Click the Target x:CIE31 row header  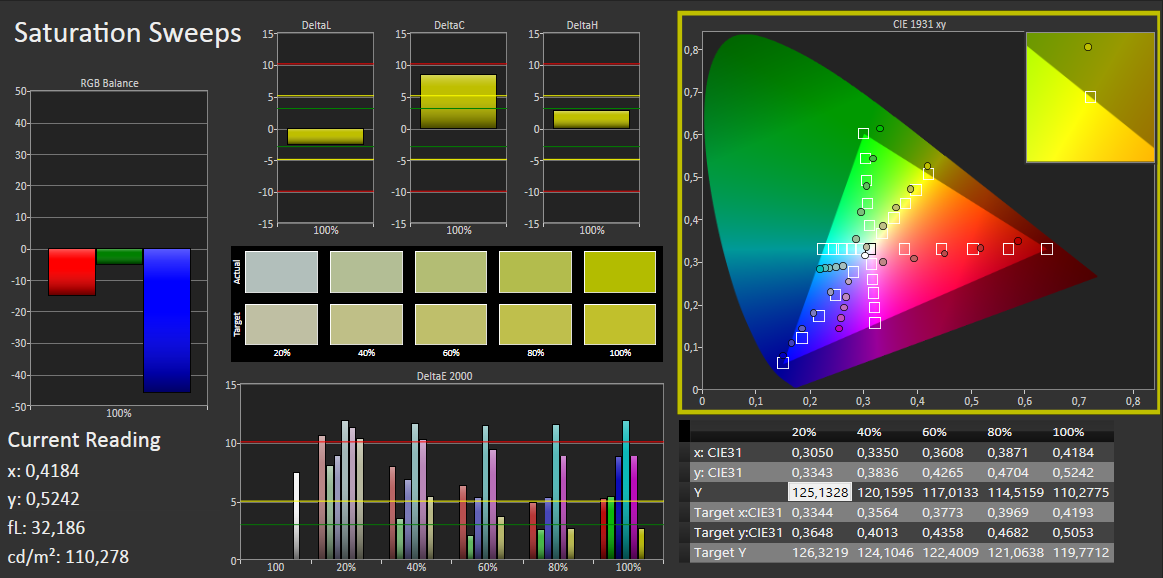tap(737, 512)
